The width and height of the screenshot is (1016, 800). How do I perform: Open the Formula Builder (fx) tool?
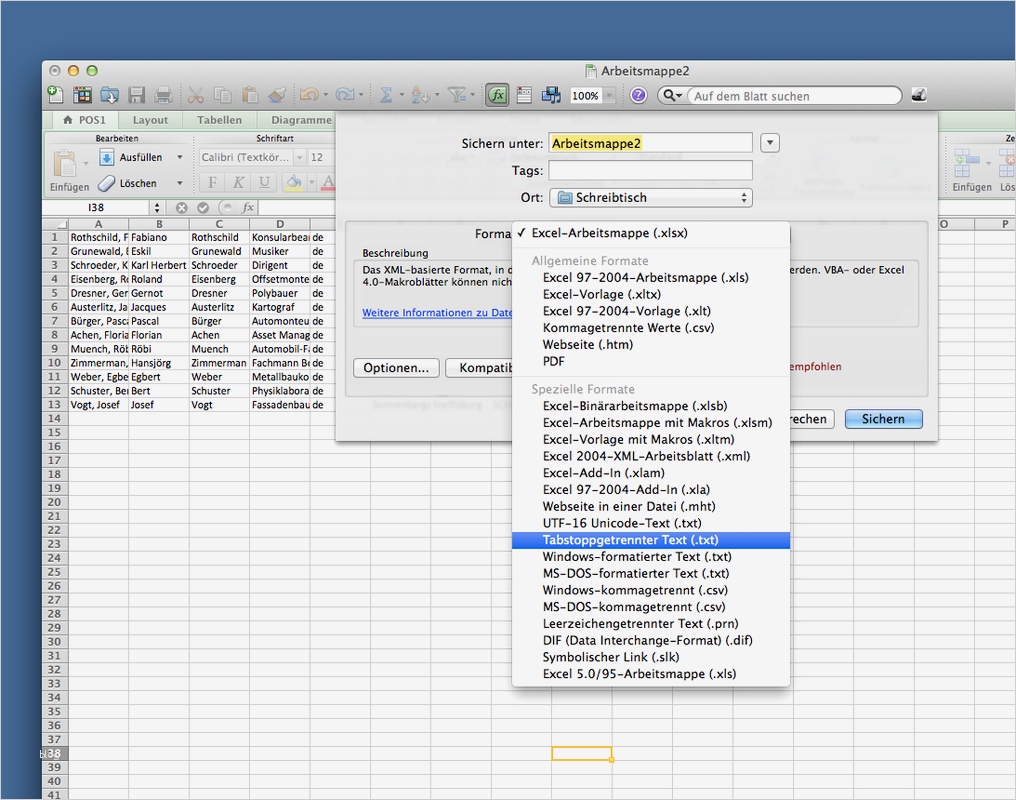coord(497,95)
